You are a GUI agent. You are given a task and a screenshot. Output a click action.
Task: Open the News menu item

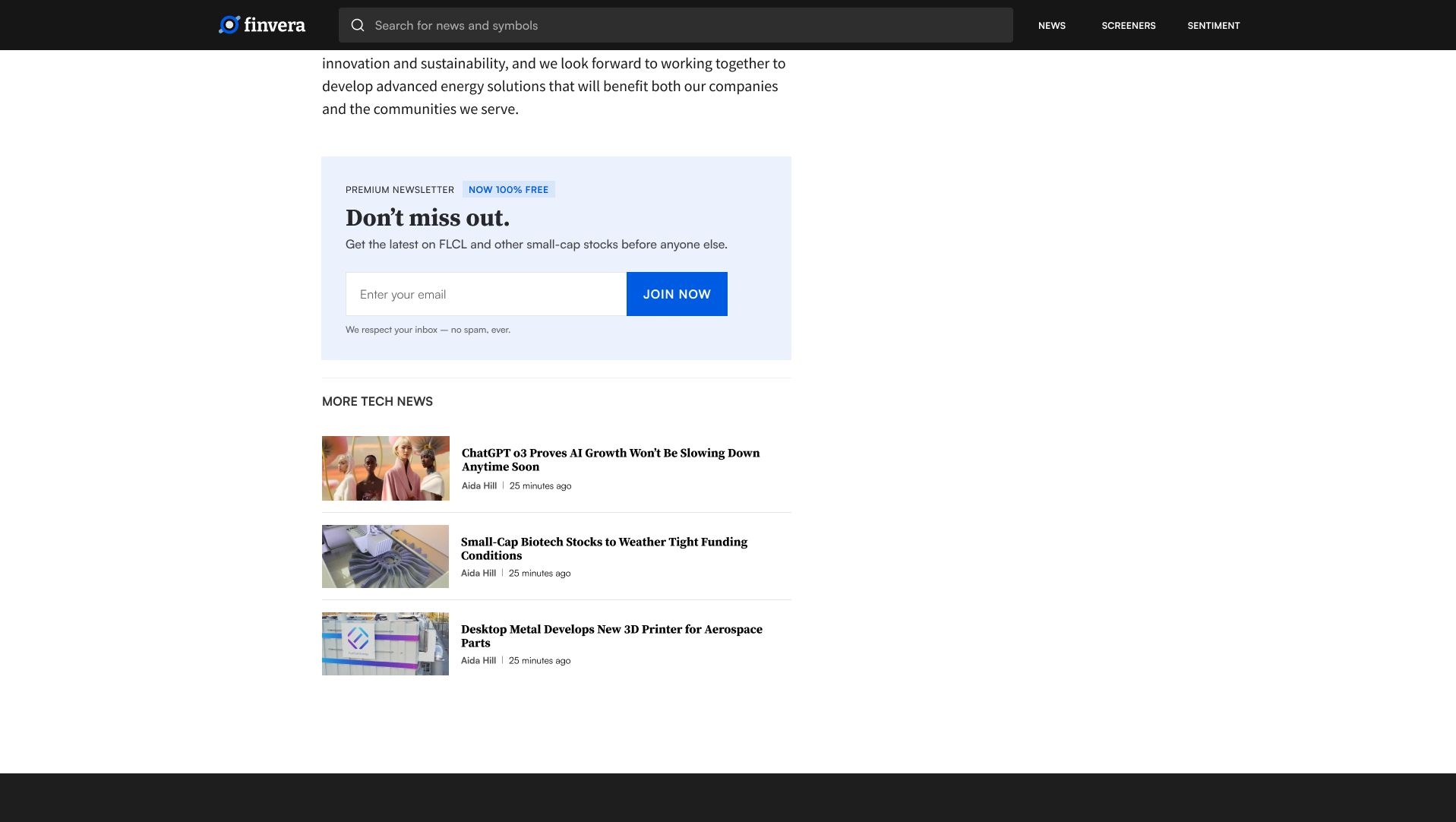(1051, 25)
